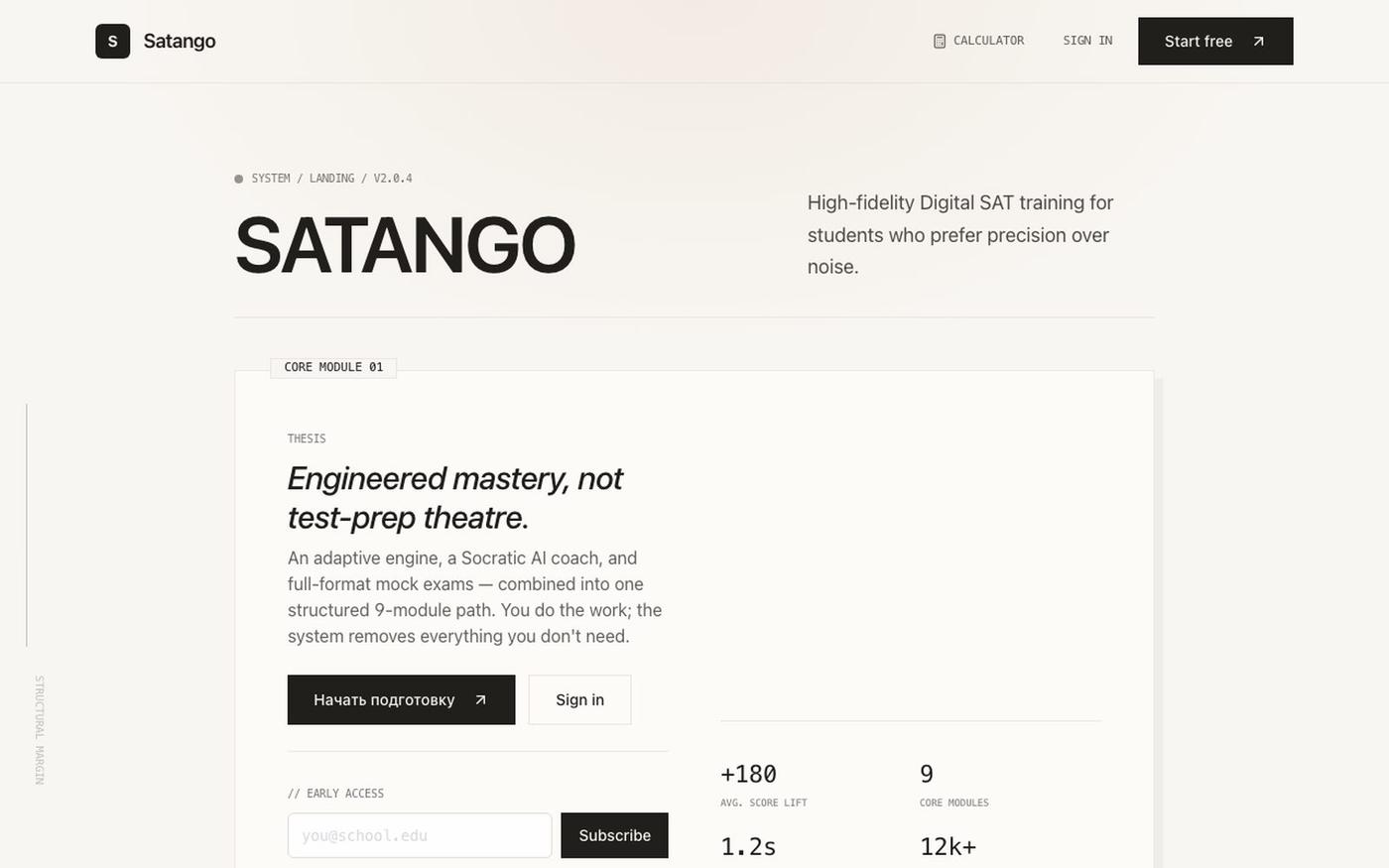Click the 12k+ statistic

(948, 846)
